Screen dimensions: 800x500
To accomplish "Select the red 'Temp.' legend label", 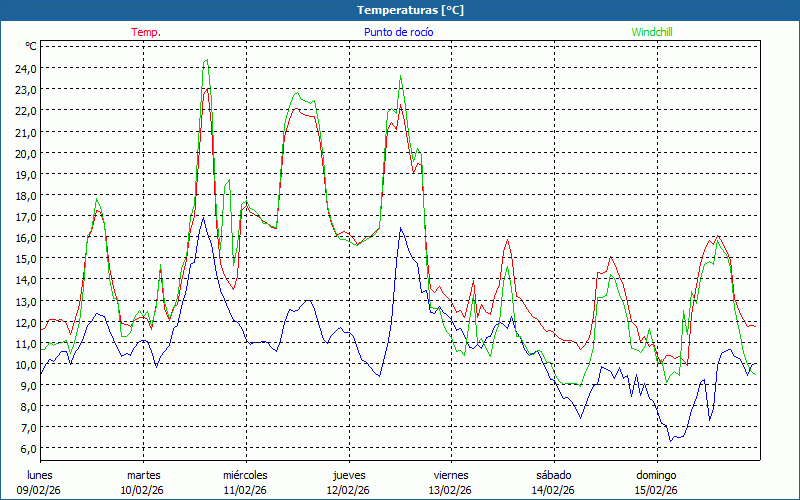I will click(146, 32).
